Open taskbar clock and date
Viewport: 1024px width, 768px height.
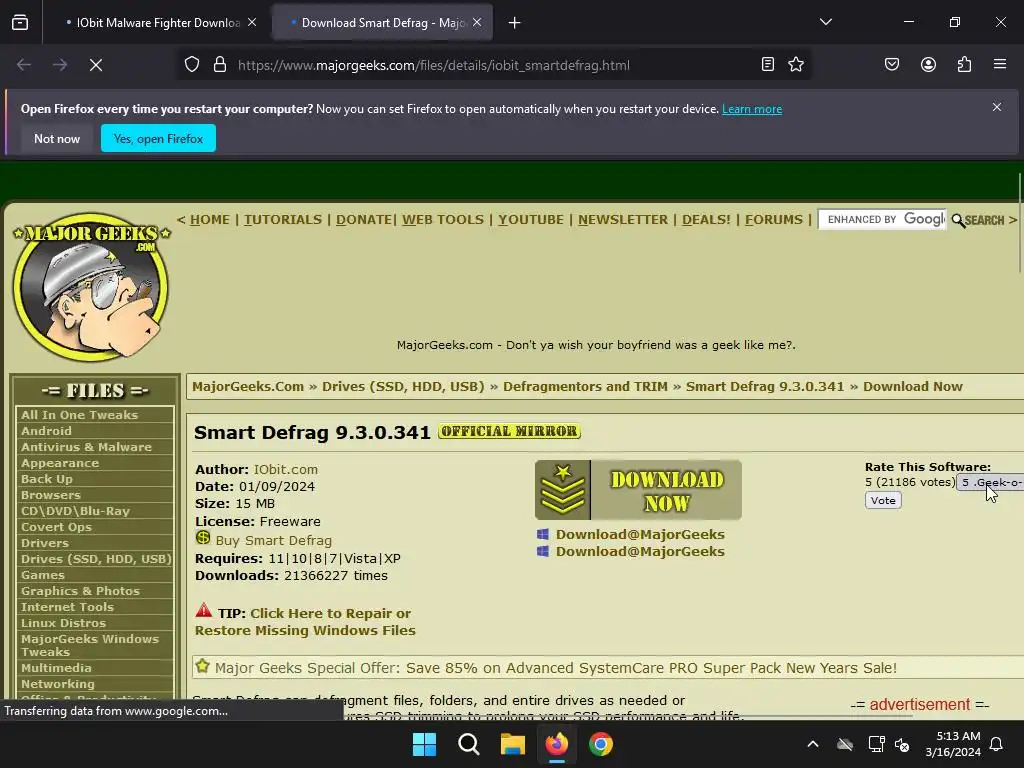click(x=953, y=744)
